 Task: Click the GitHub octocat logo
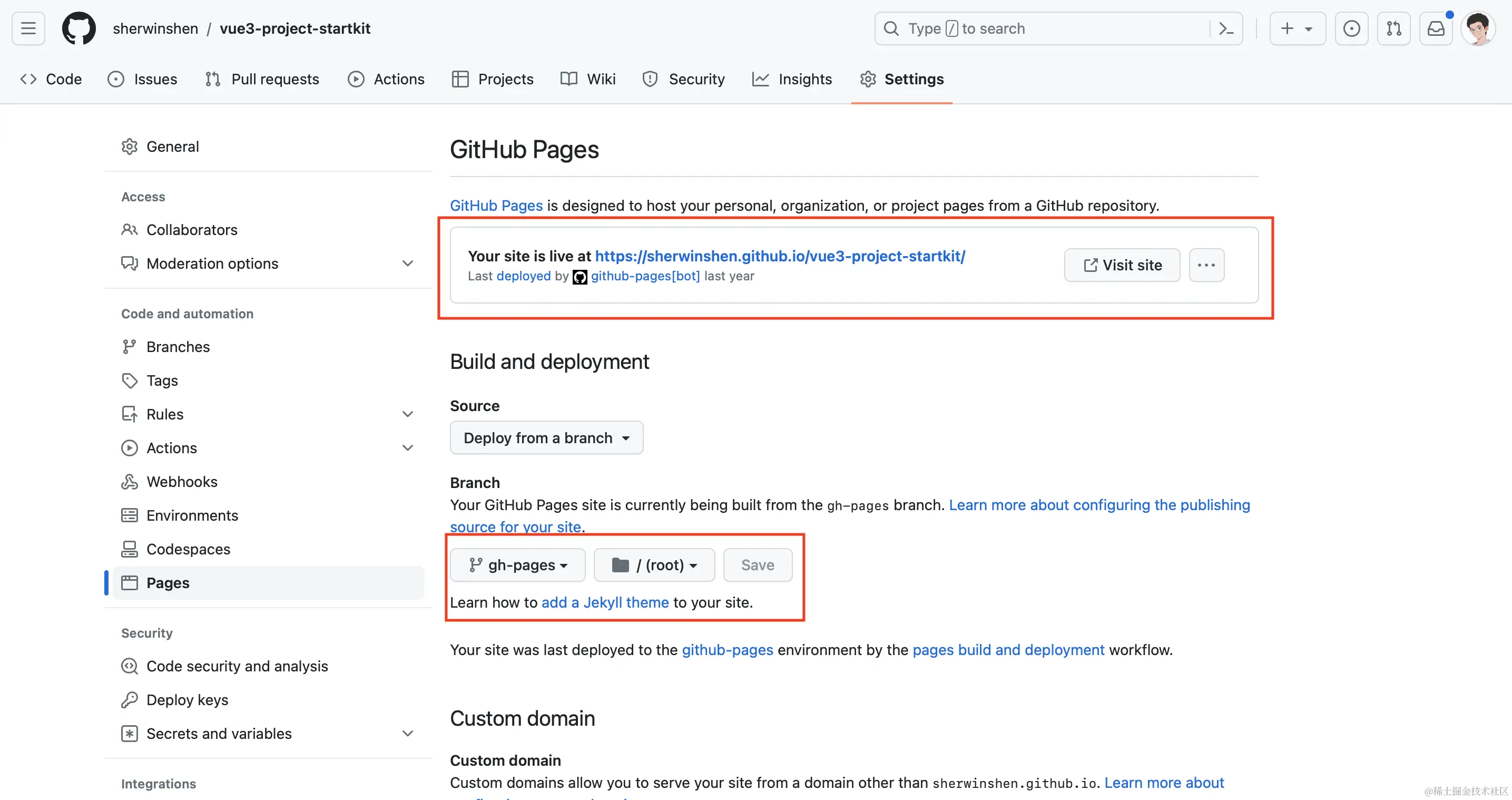point(78,28)
